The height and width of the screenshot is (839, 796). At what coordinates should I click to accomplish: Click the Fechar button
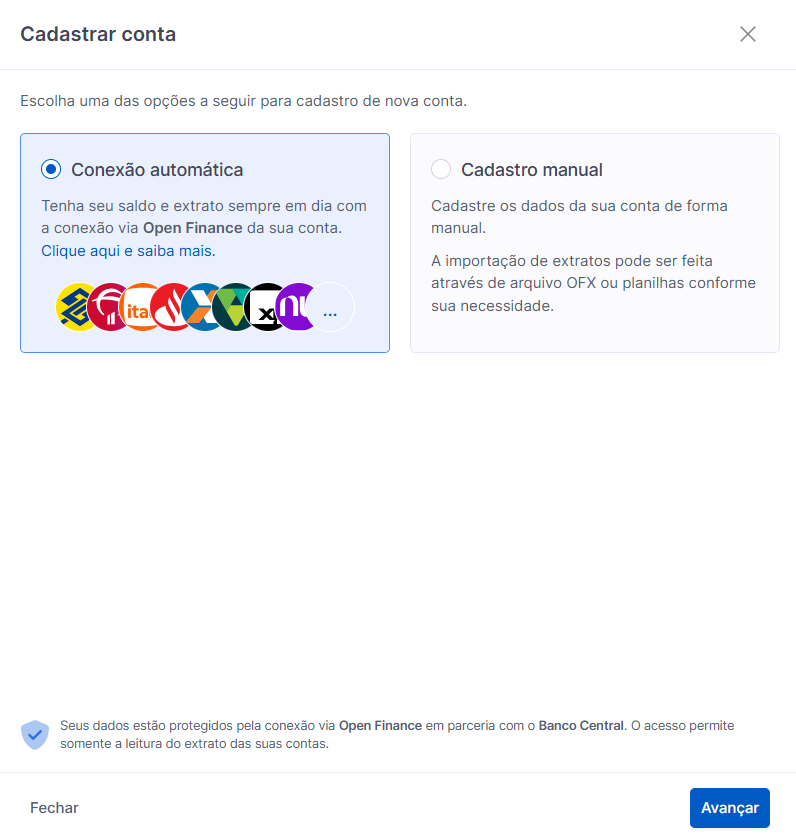54,808
